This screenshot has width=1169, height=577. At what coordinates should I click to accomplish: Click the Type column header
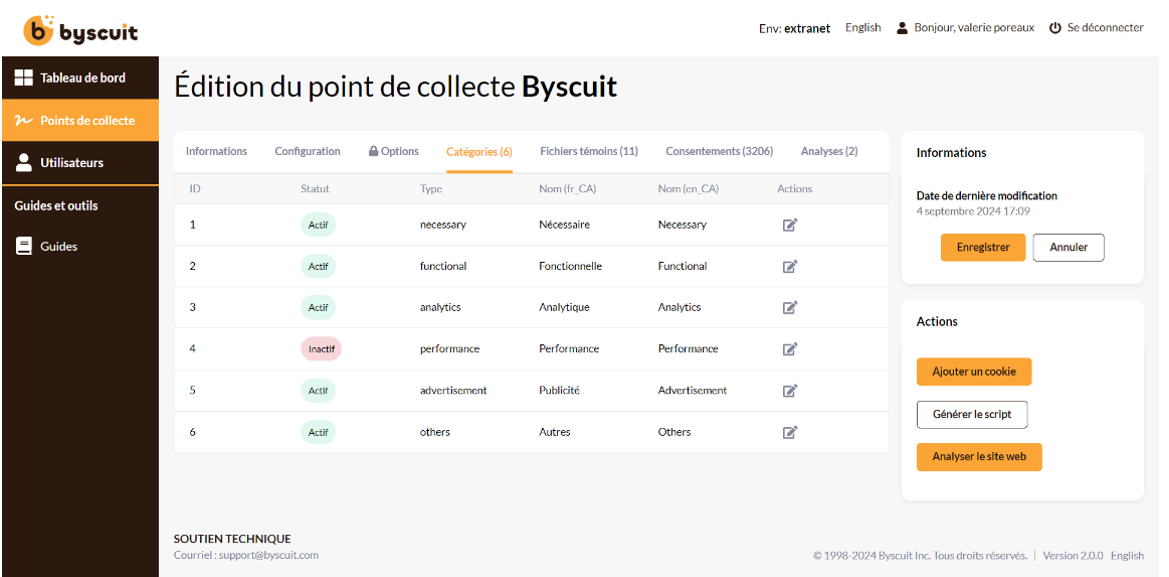431,189
